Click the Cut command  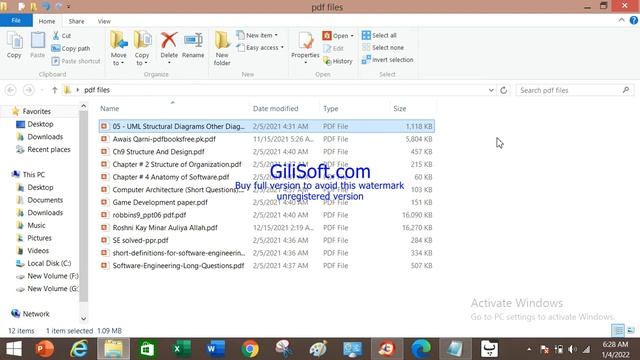(x=62, y=36)
